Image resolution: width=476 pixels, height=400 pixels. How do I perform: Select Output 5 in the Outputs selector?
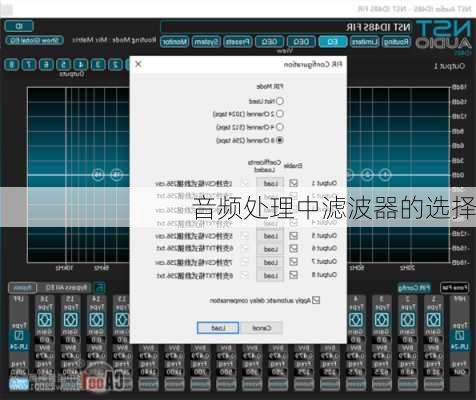coord(64,64)
